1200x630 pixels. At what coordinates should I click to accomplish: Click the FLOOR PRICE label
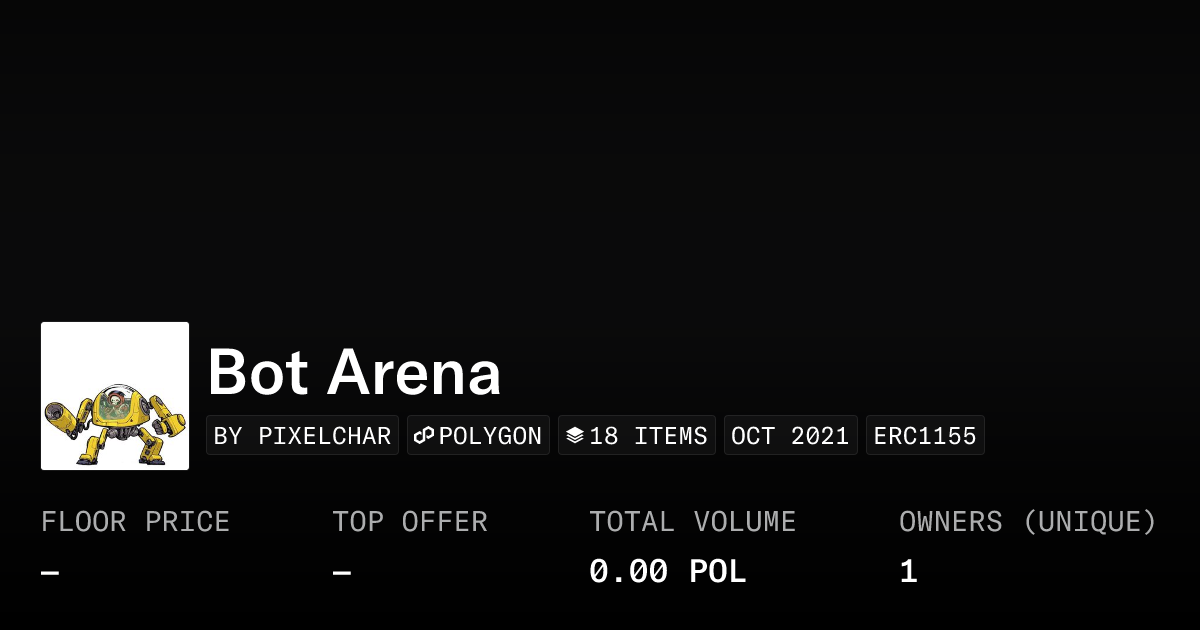click(x=135, y=522)
